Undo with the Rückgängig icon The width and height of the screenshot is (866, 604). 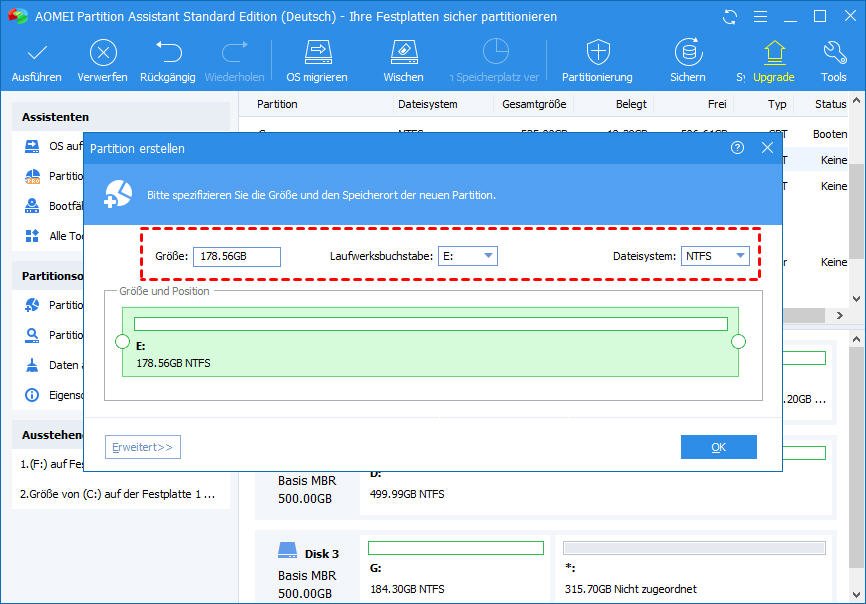[168, 52]
